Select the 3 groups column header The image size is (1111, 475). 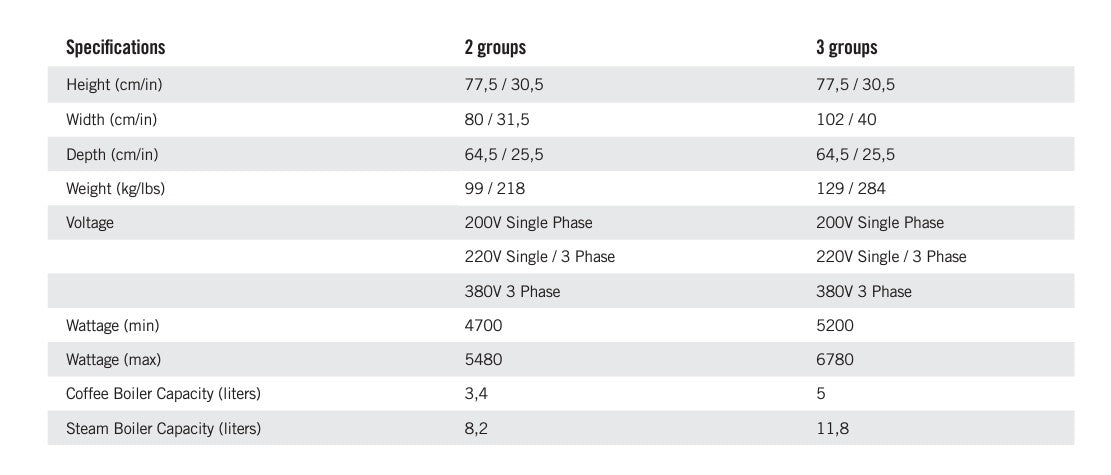pos(846,47)
